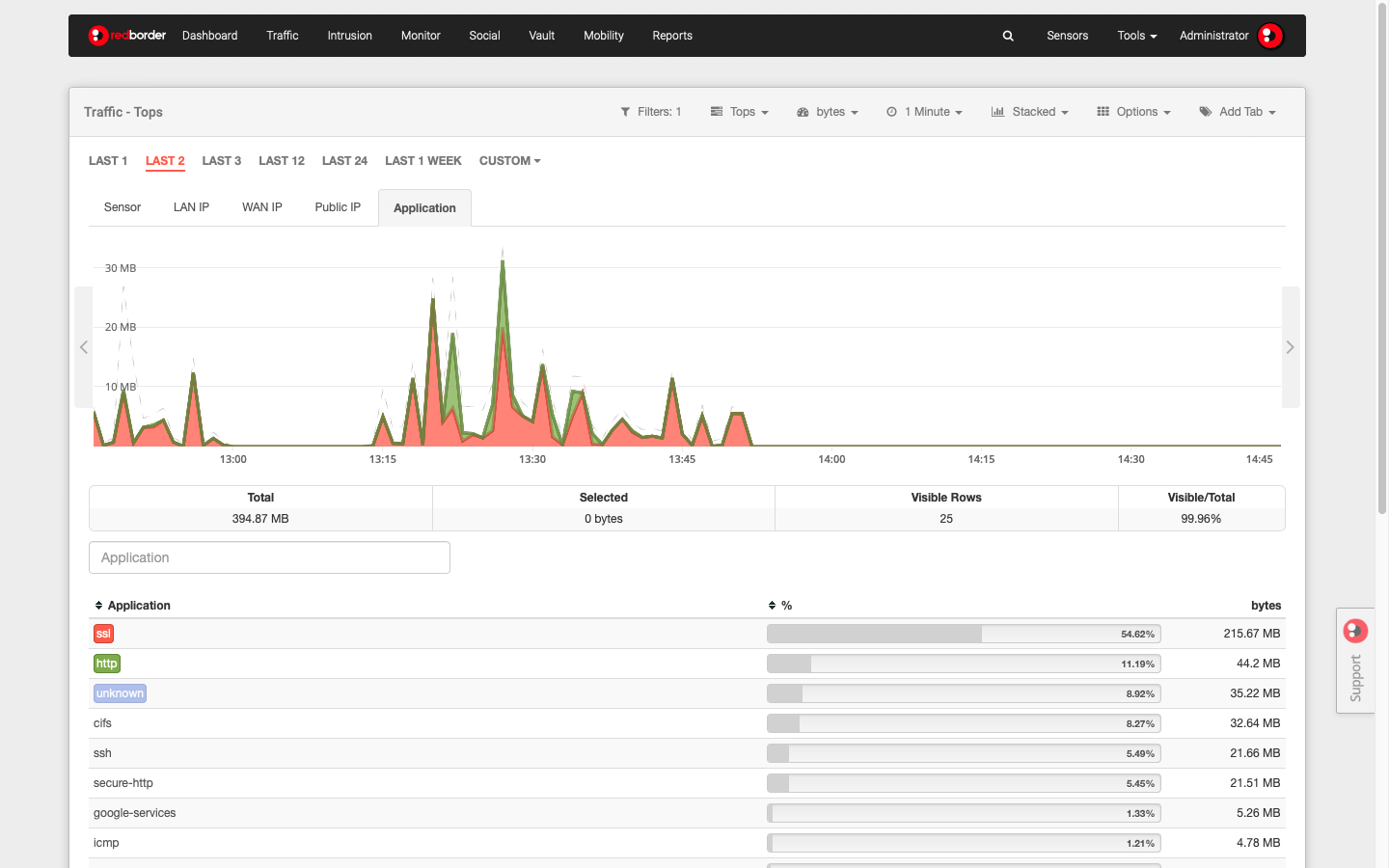Select the google-services application row
Image resolution: width=1389 pixels, height=868 pixels.
[687, 813]
